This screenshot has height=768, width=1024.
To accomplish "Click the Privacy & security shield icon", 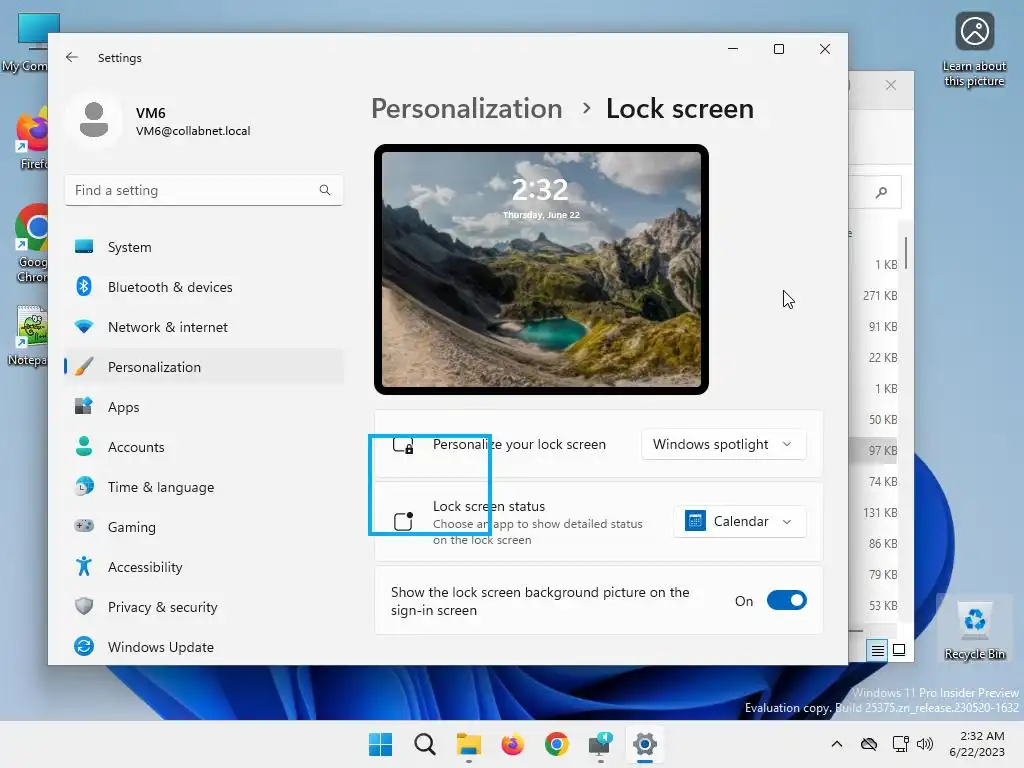I will [84, 606].
